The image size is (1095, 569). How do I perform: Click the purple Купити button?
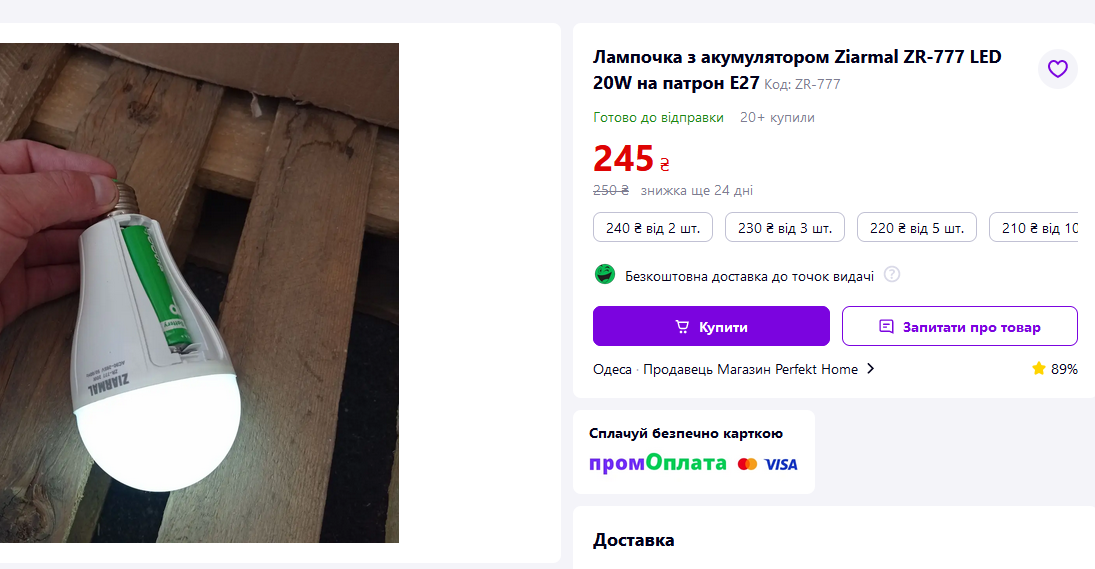(711, 326)
